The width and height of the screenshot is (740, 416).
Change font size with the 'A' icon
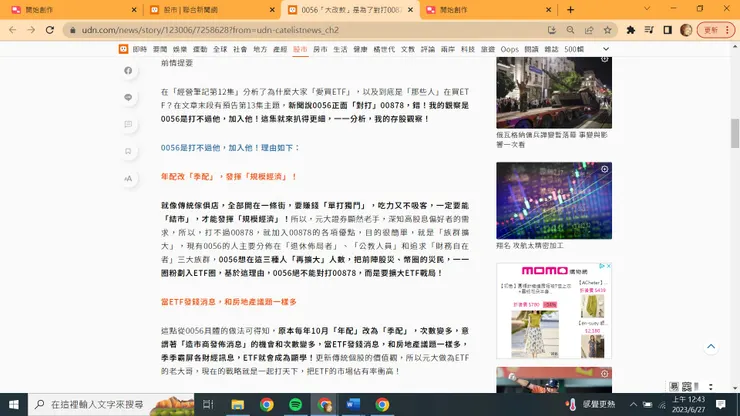[x=128, y=178]
